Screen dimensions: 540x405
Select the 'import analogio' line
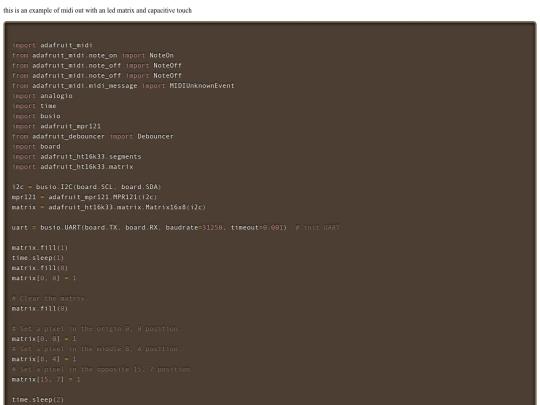coord(42,96)
